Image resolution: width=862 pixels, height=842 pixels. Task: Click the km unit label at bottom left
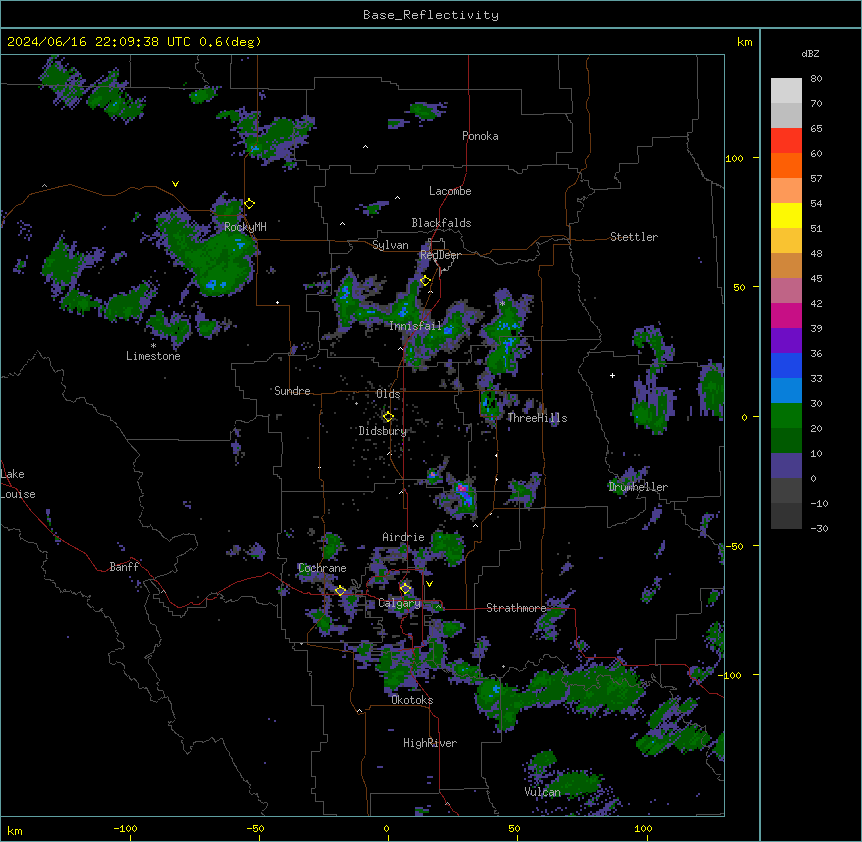click(x=15, y=831)
